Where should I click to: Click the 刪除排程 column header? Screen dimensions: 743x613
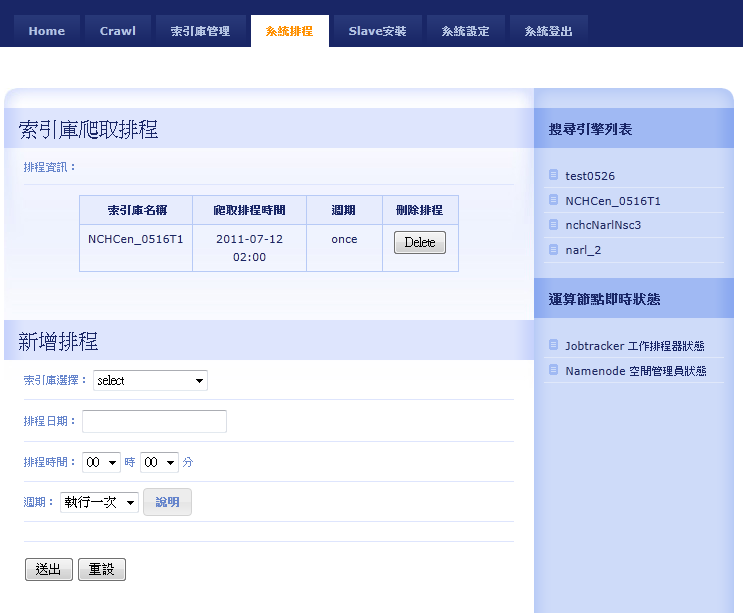point(420,210)
